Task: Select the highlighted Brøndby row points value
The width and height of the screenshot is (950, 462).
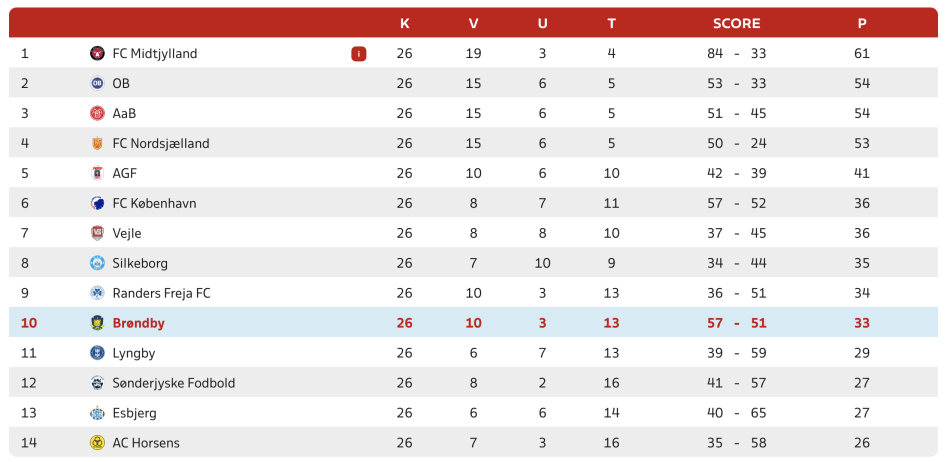Action: pos(862,323)
